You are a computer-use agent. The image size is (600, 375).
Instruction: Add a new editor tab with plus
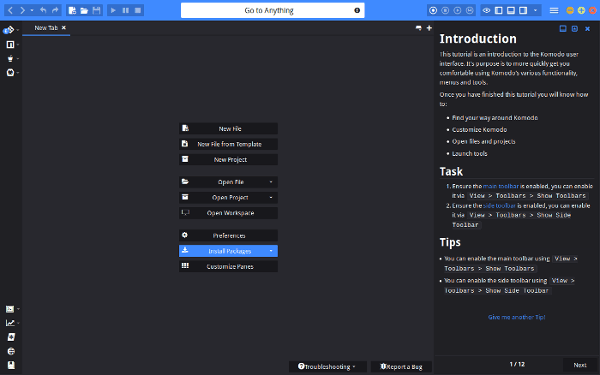pyautogui.click(x=429, y=28)
